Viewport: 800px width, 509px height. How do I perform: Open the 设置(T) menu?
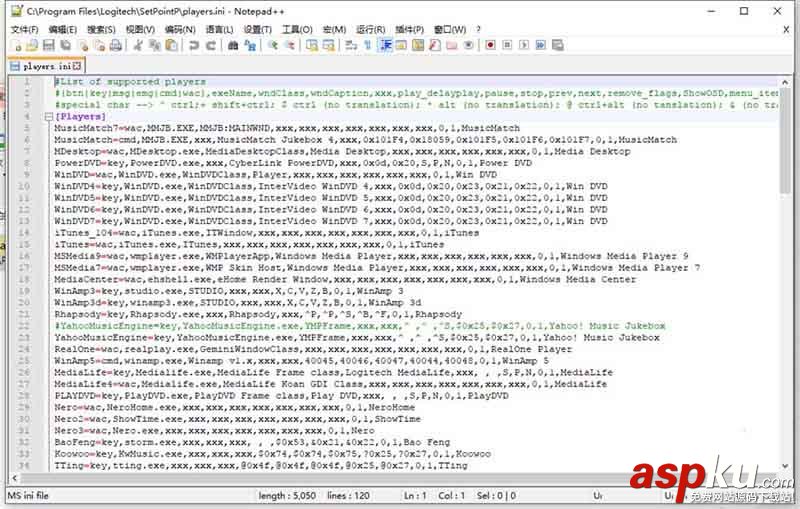point(257,30)
